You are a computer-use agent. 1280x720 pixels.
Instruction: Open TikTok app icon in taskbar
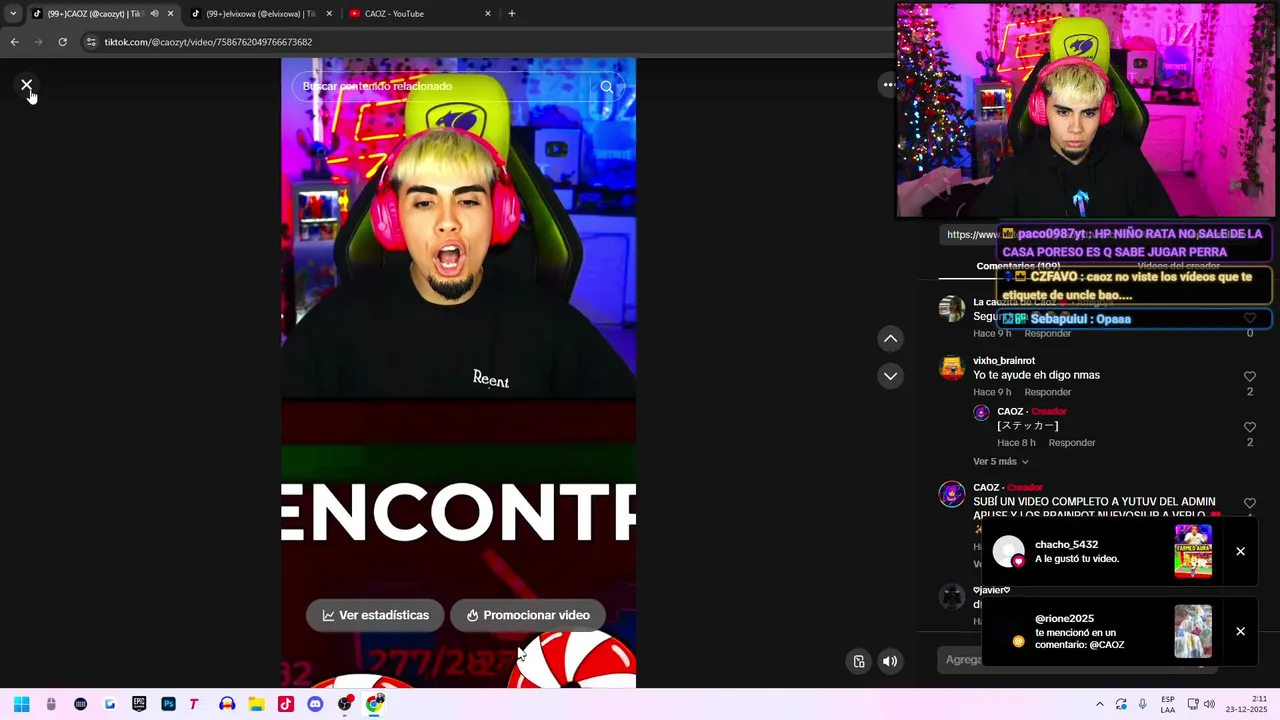286,704
